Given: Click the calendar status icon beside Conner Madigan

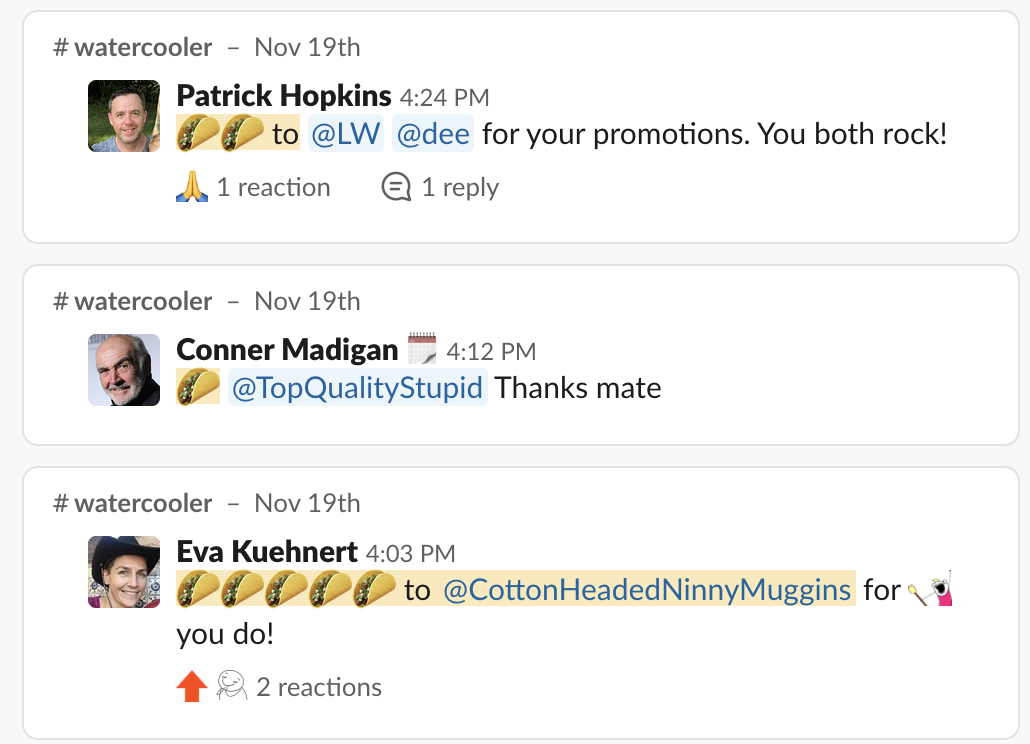Looking at the screenshot, I should pyautogui.click(x=422, y=350).
